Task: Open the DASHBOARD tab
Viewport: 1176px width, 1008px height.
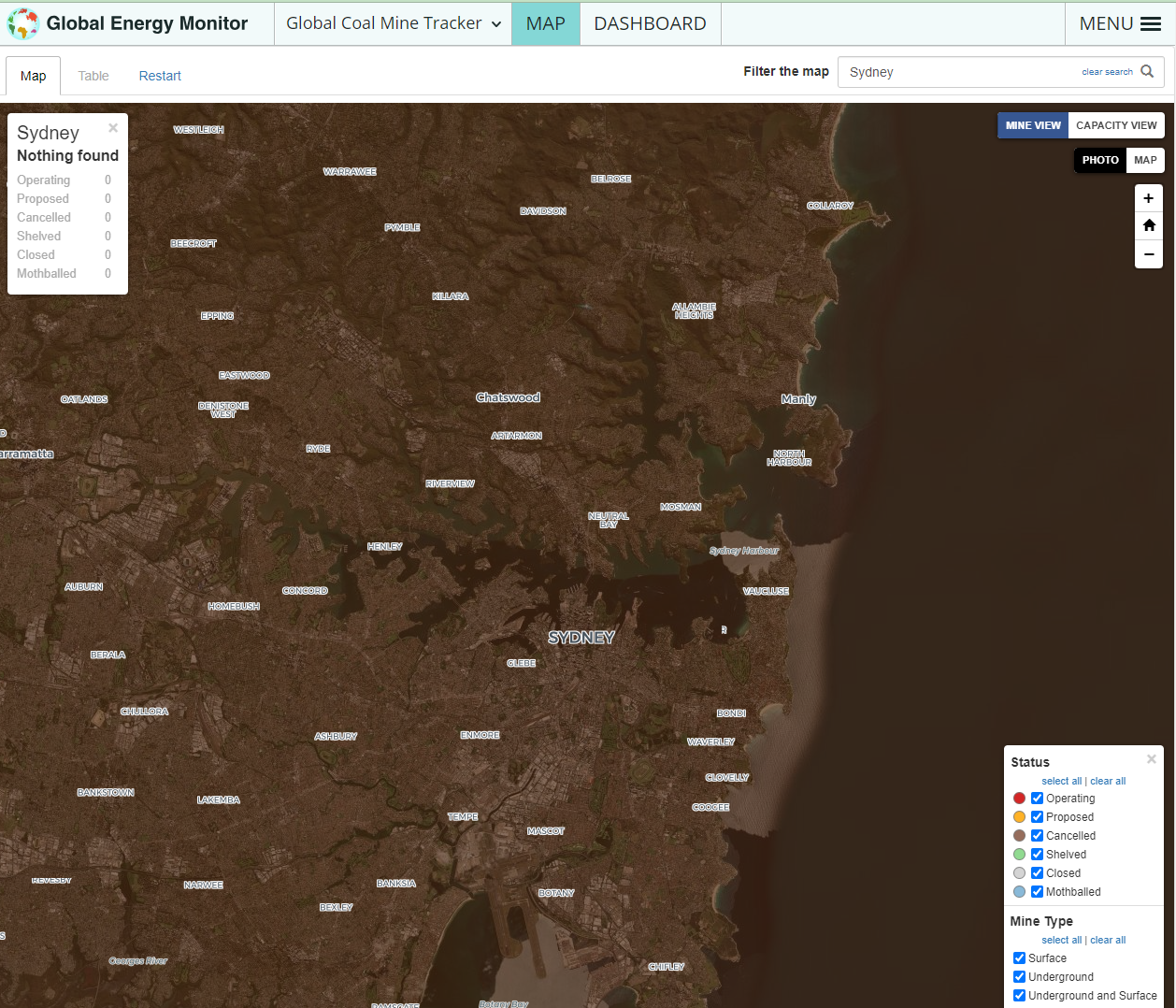Action: (650, 23)
